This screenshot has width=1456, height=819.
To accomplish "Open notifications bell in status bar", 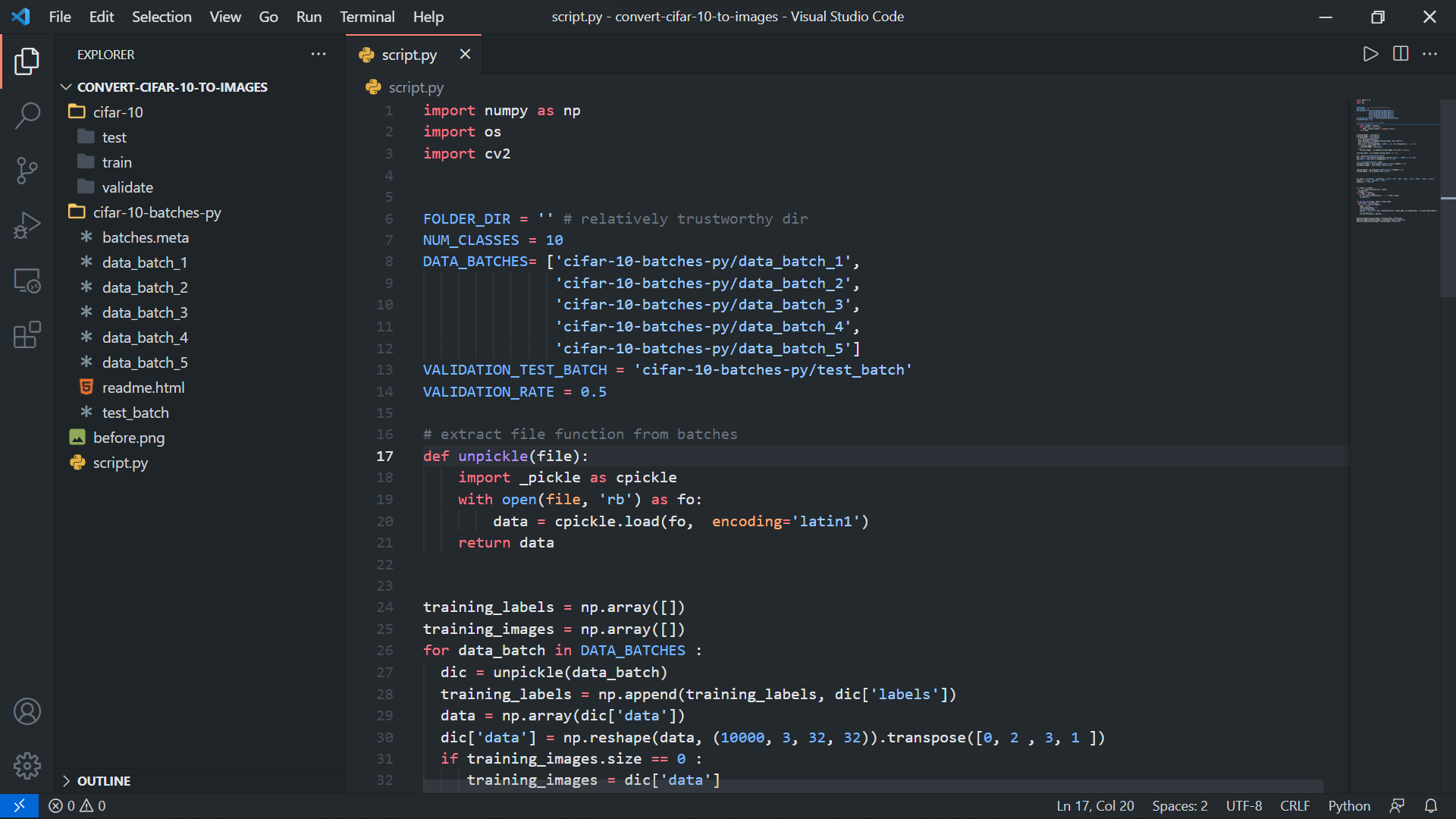I will (x=1431, y=806).
